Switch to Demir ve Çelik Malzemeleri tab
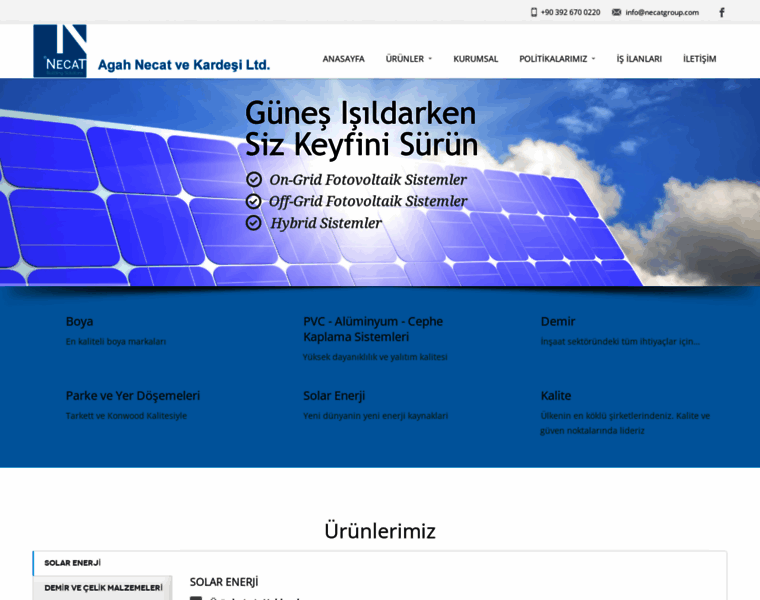Image resolution: width=760 pixels, height=600 pixels. point(103,588)
